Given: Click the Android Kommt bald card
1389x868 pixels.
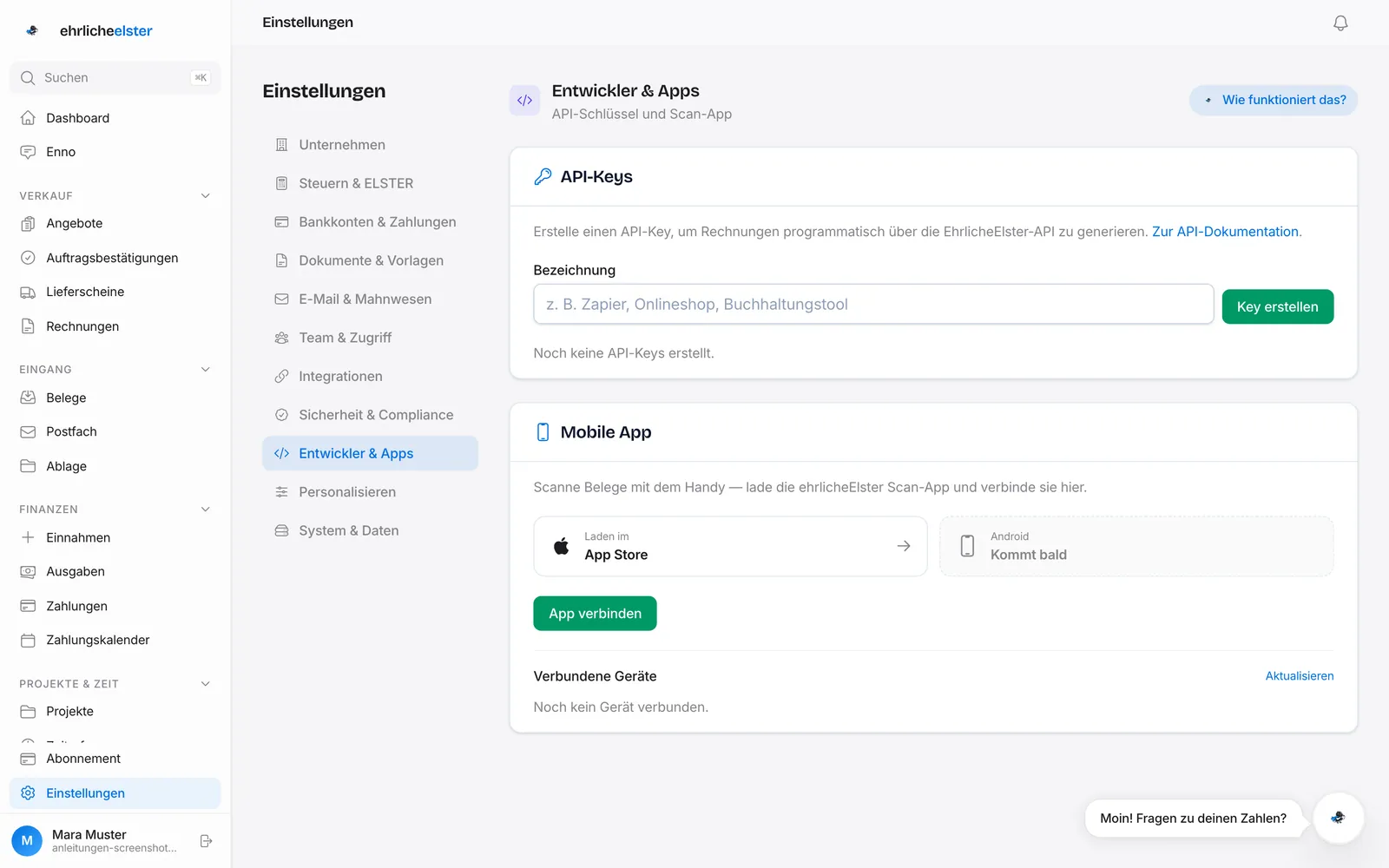Looking at the screenshot, I should 1136,546.
